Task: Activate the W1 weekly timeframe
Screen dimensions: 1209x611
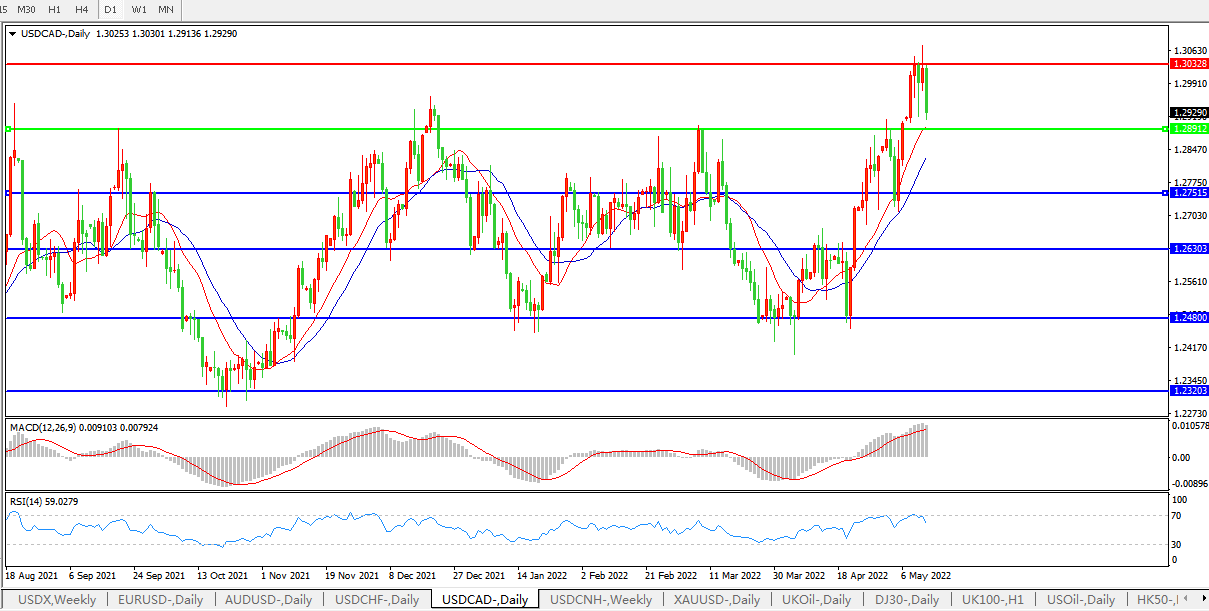Action: 139,9
